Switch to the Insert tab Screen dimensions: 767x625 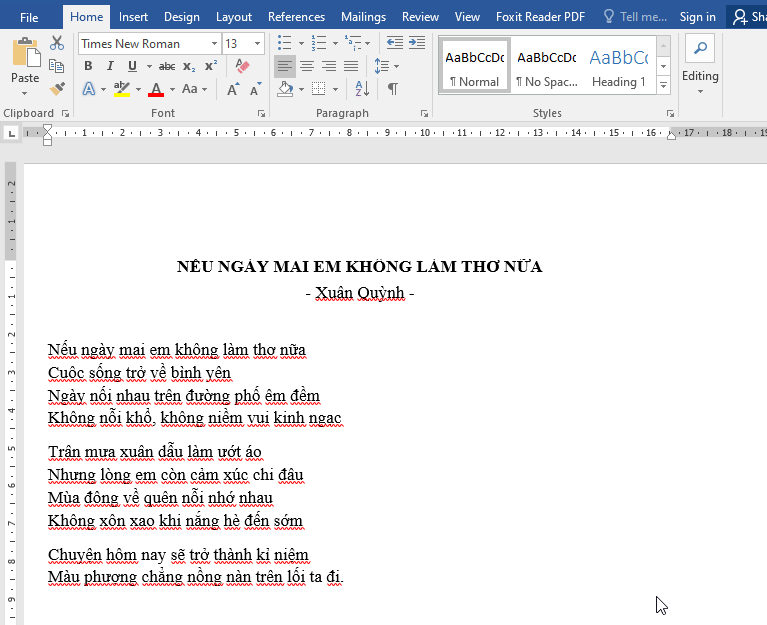coord(133,17)
